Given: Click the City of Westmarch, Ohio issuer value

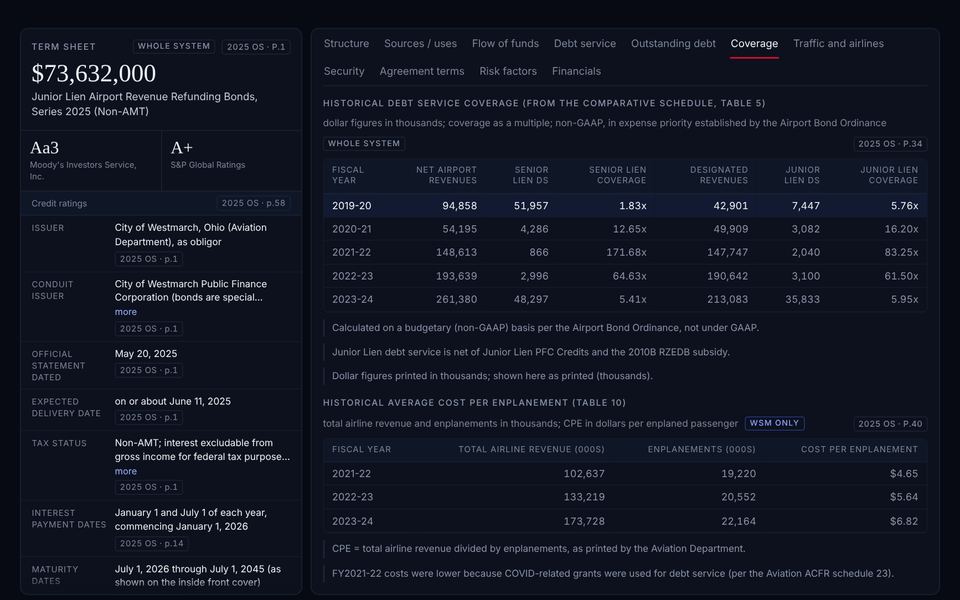Looking at the screenshot, I should [x=190, y=234].
